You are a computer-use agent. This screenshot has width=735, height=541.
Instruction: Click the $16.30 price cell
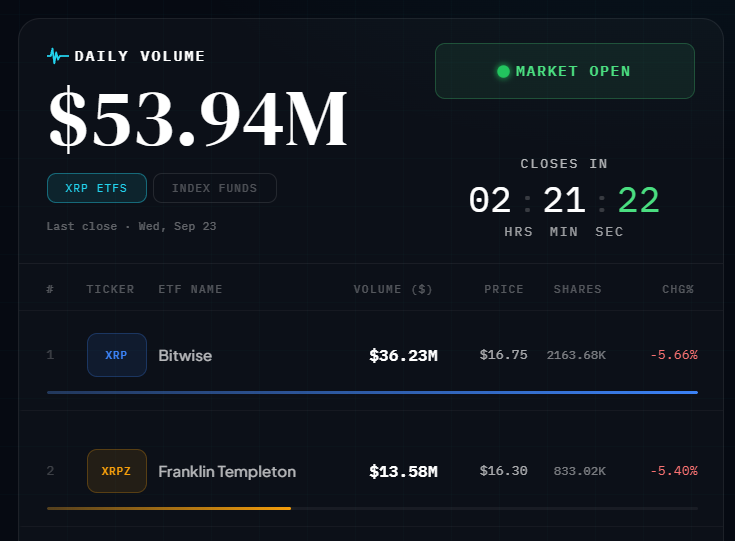[503, 471]
